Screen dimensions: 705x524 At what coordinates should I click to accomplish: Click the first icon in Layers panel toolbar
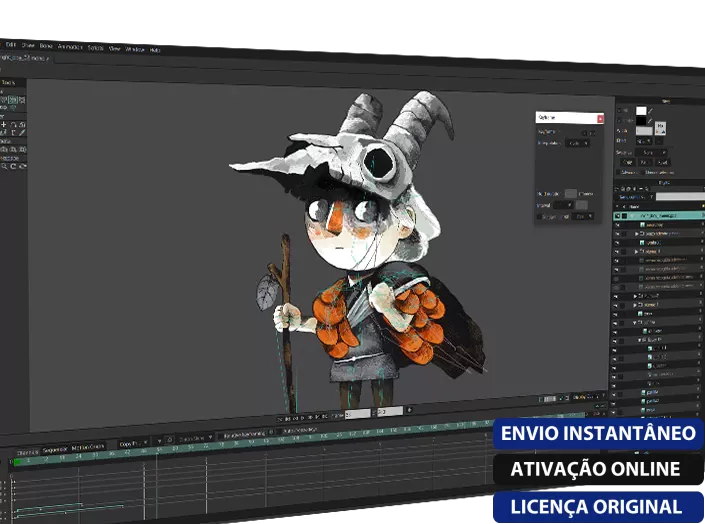(x=618, y=189)
